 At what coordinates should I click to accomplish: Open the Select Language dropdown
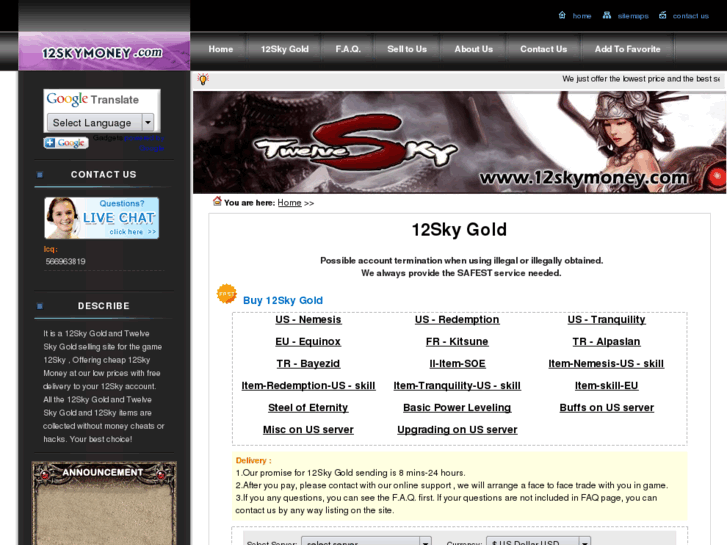coord(100,123)
